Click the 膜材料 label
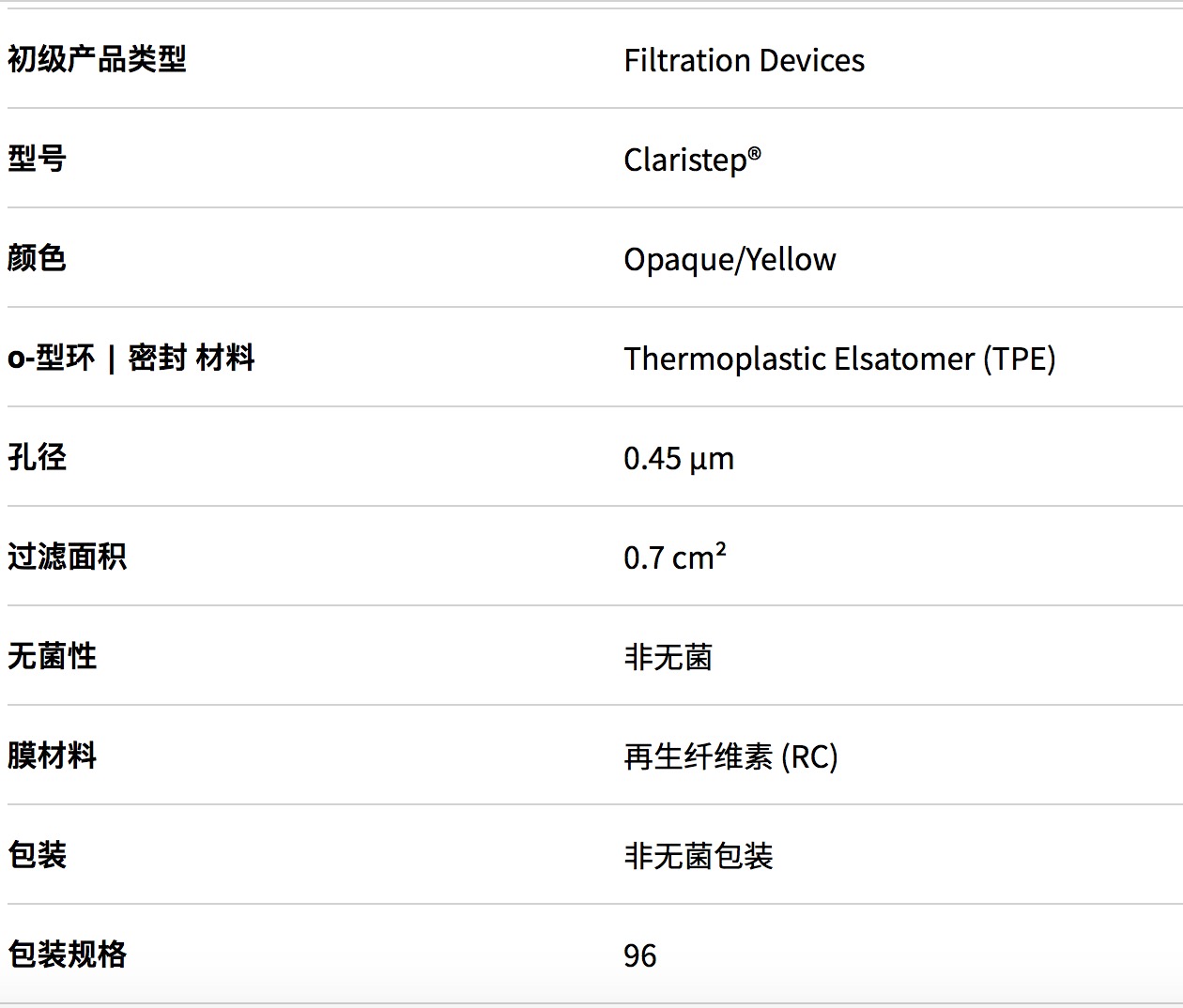The height and width of the screenshot is (1008, 1183). click(x=52, y=756)
